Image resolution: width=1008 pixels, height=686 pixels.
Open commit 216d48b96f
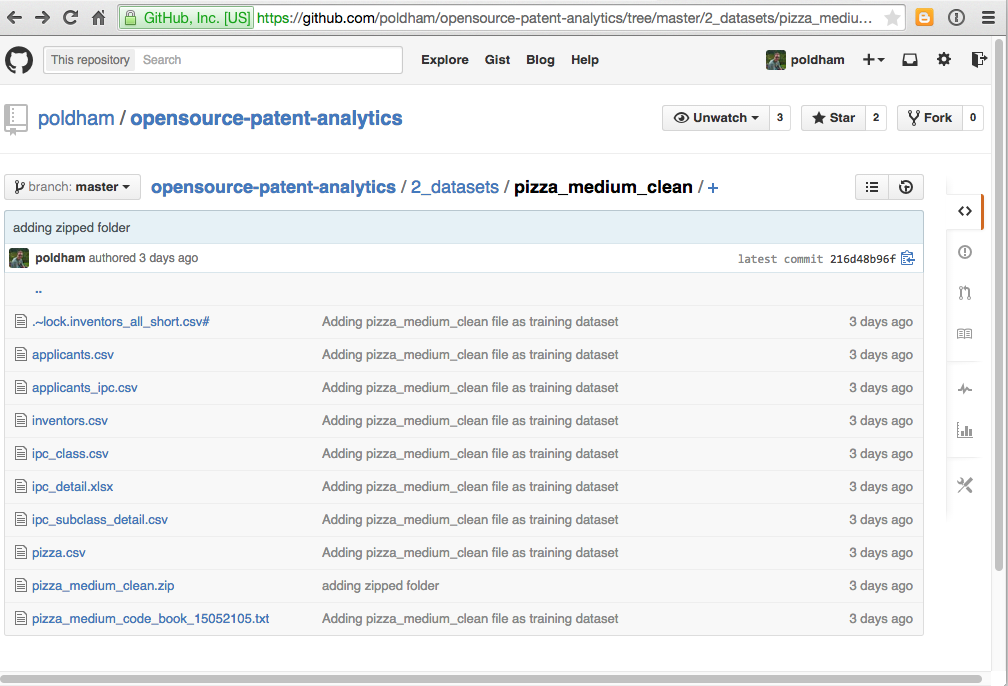pos(863,259)
